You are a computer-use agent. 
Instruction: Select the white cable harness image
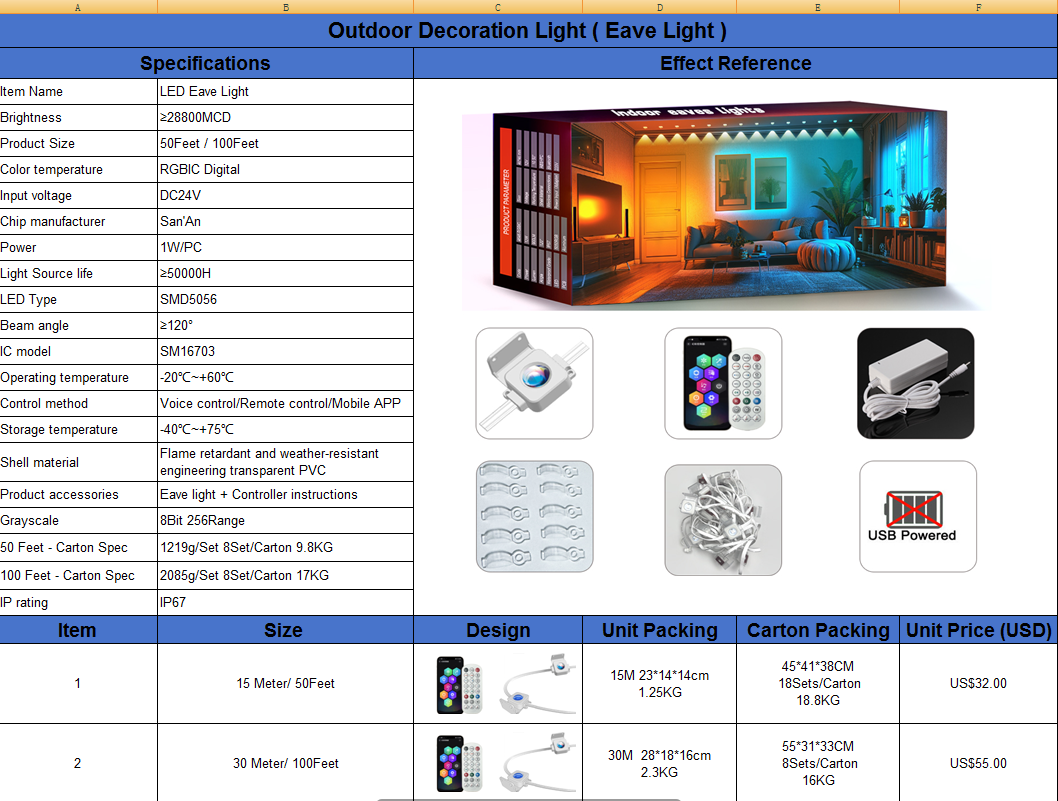(x=723, y=518)
